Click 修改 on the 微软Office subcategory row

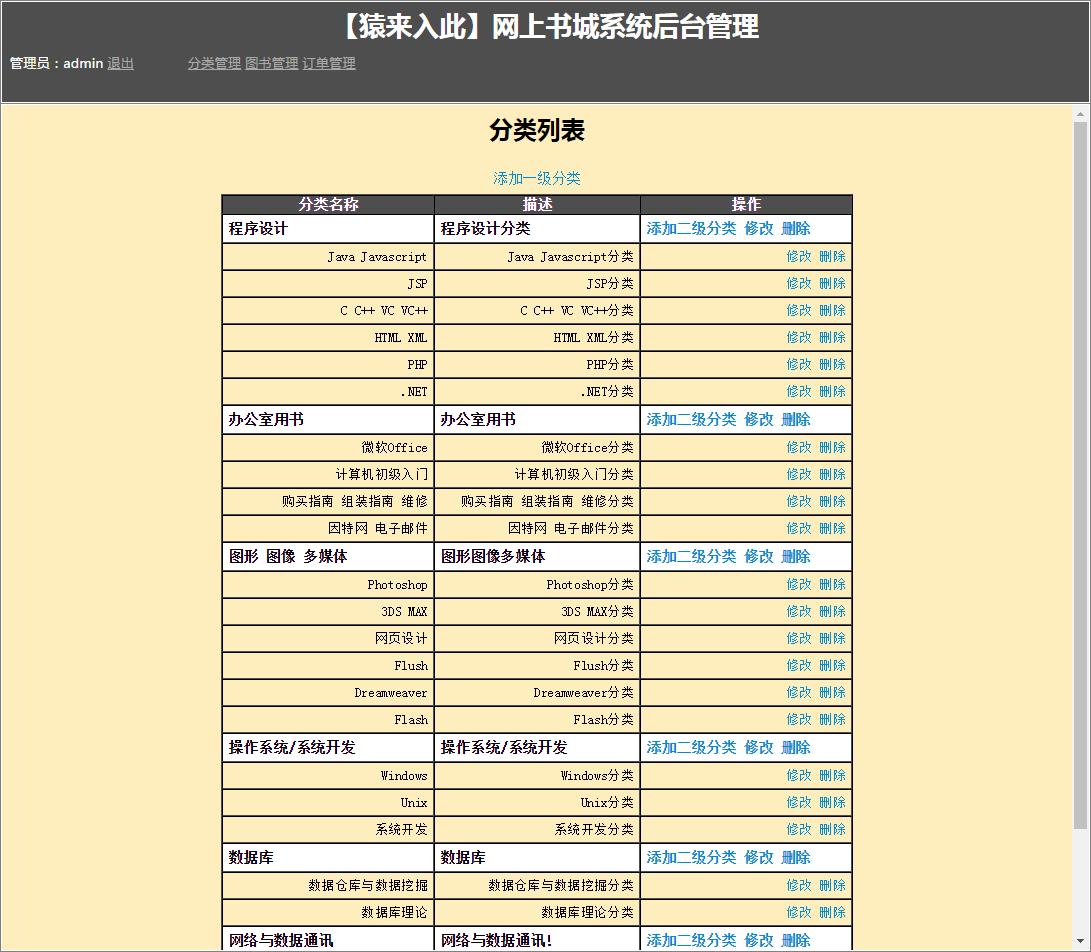797,446
